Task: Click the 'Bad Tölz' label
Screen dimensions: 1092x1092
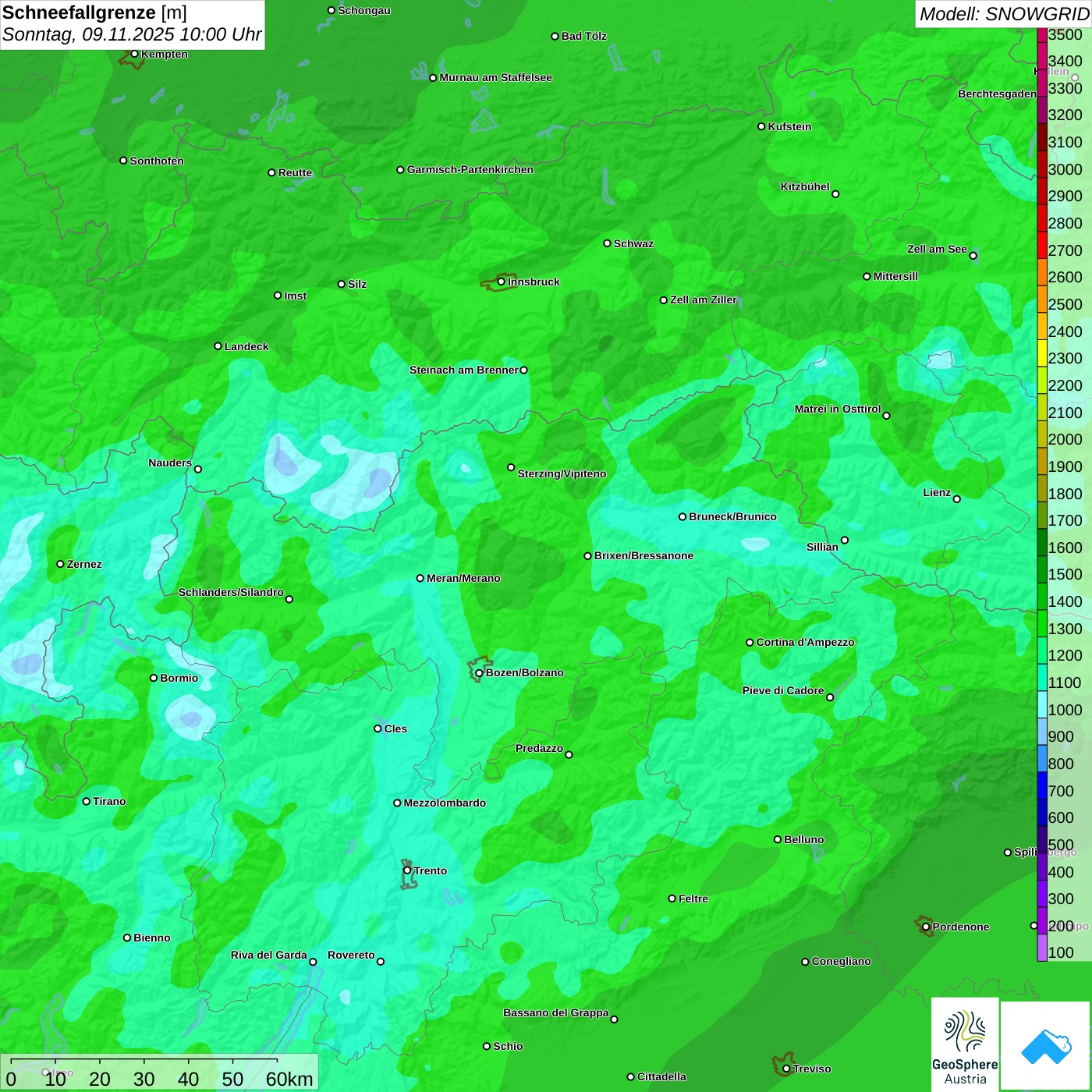Action: pos(584,36)
